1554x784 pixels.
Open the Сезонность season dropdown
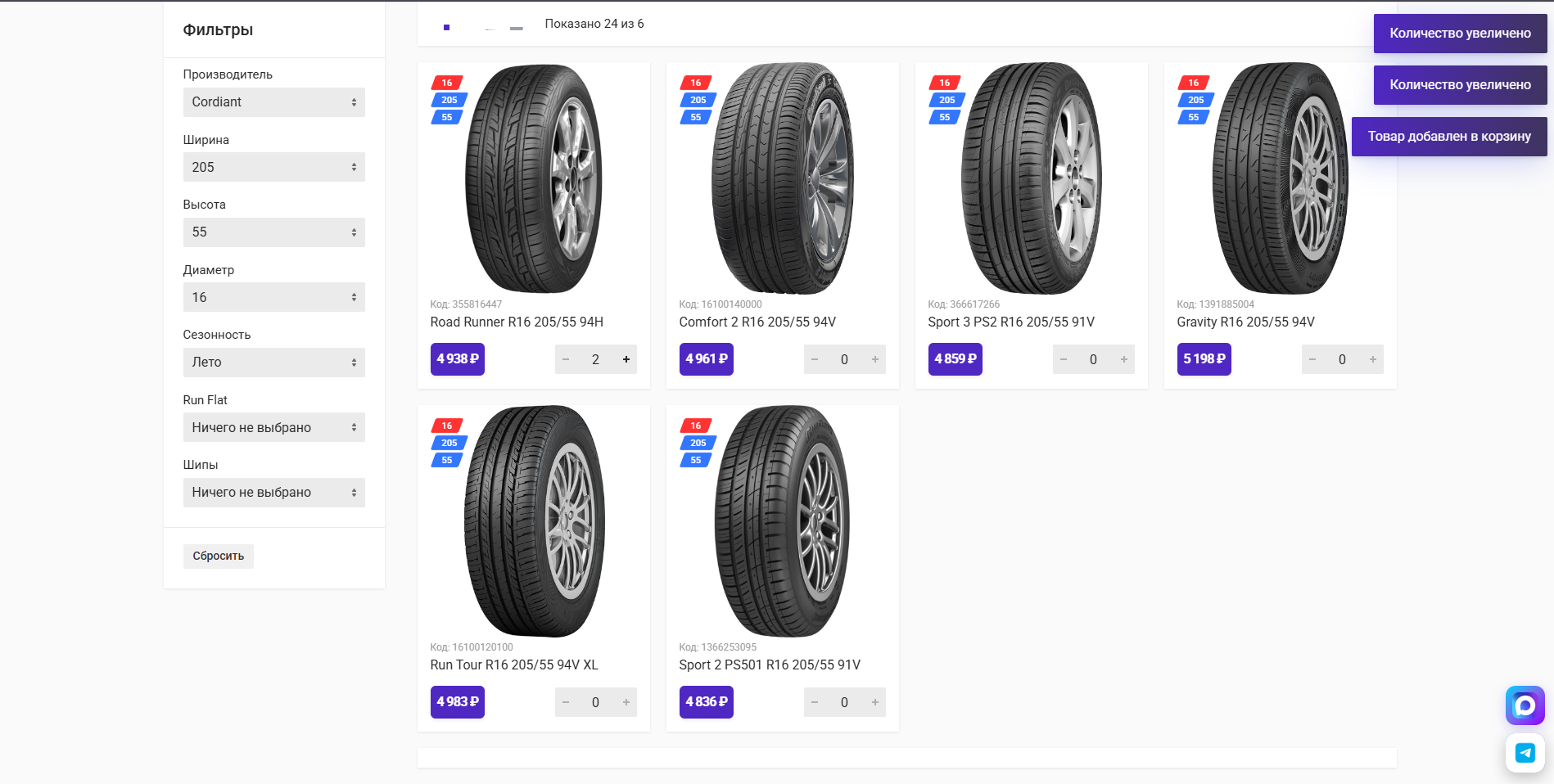click(x=273, y=363)
